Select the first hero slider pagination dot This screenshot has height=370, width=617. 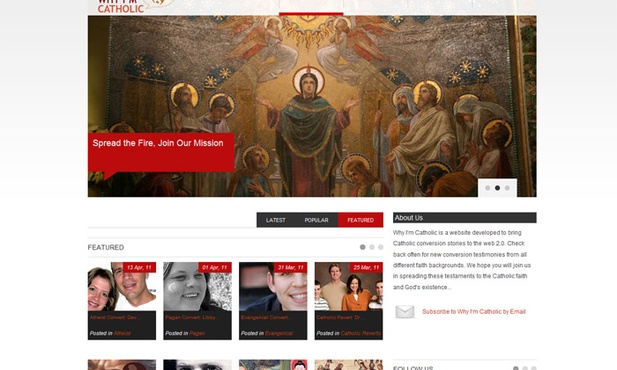click(488, 188)
